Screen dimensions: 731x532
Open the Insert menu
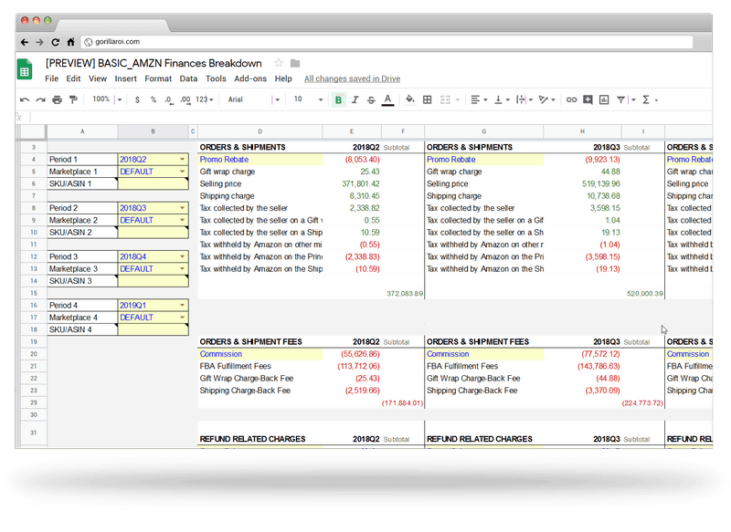(126, 79)
